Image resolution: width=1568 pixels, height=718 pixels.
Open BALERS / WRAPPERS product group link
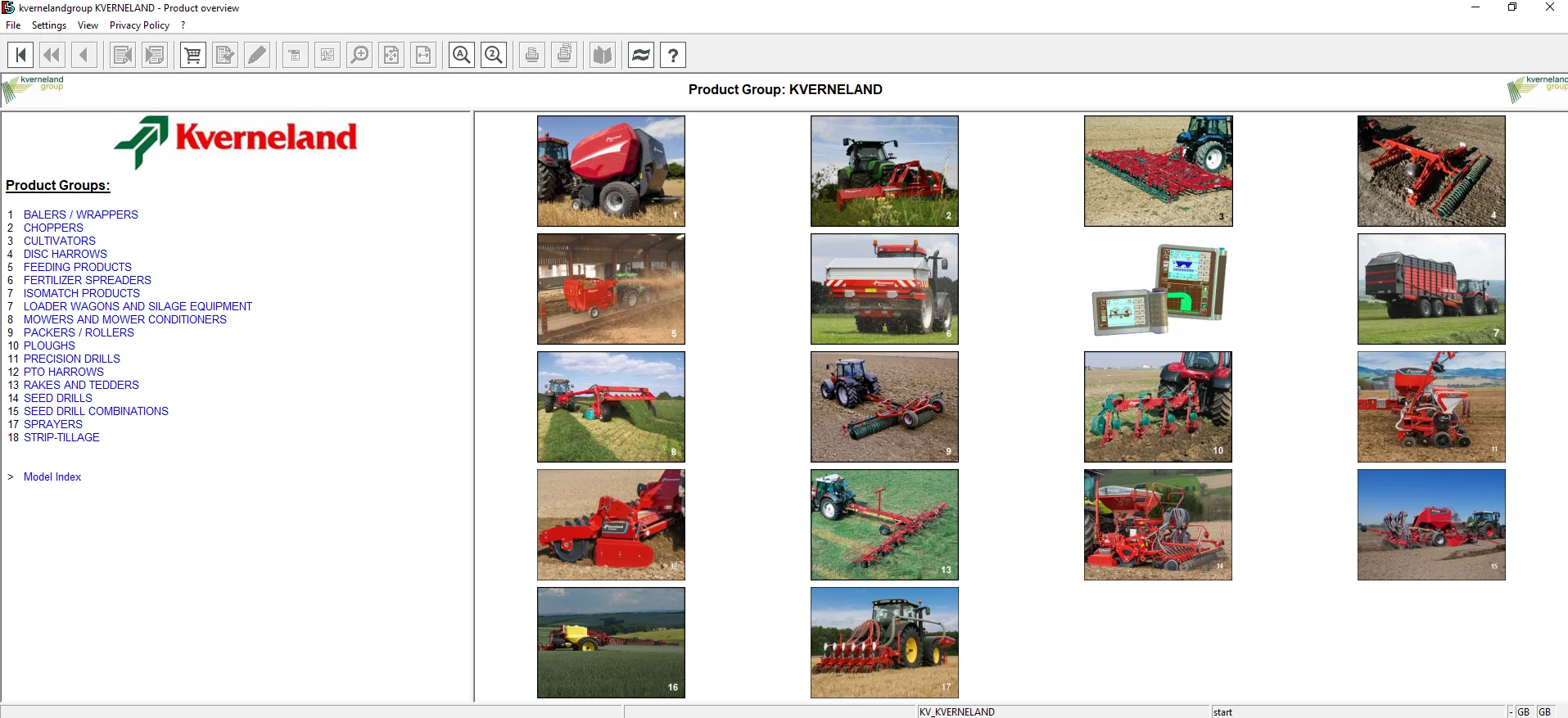click(x=81, y=214)
